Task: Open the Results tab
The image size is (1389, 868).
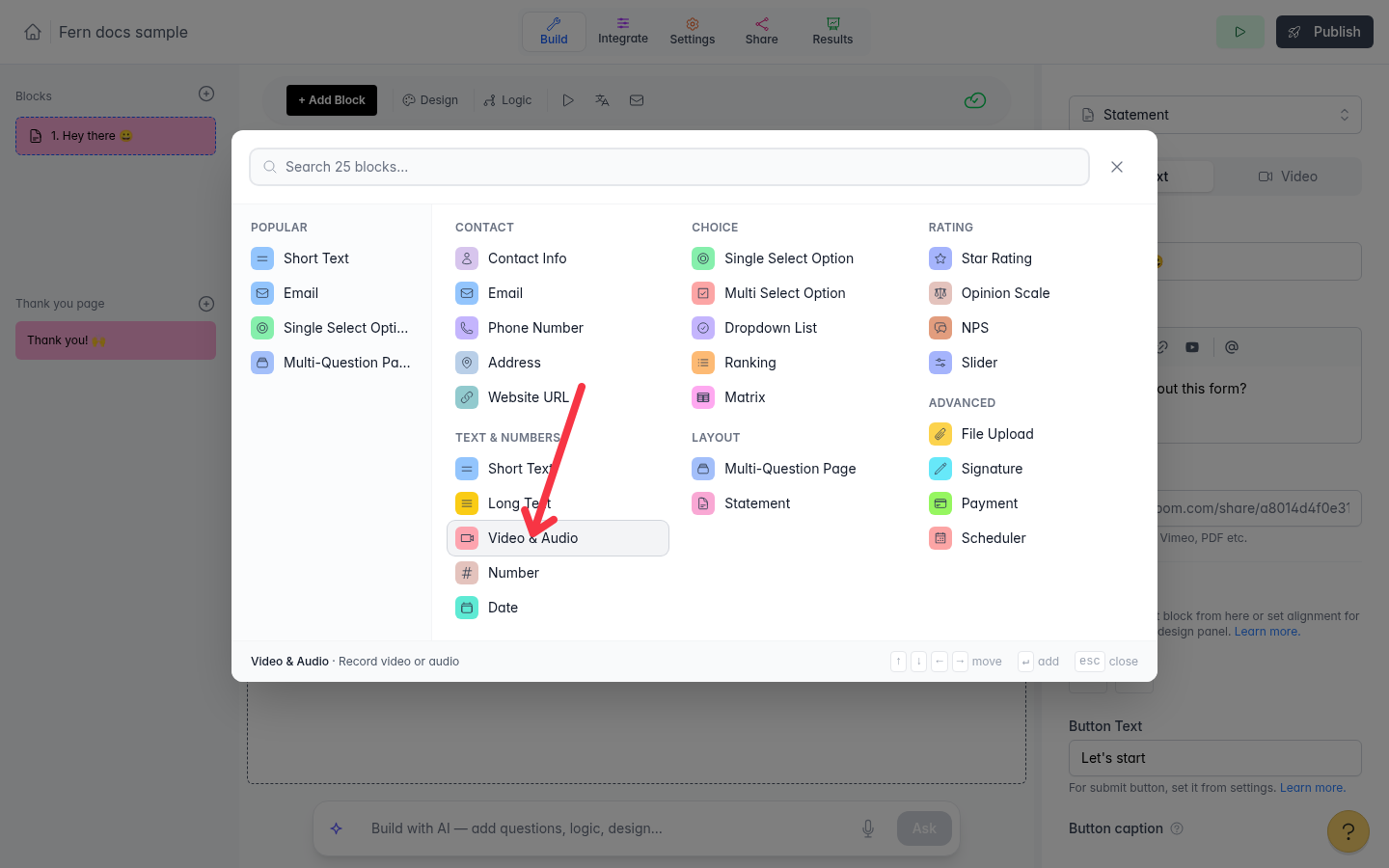Action: (832, 31)
